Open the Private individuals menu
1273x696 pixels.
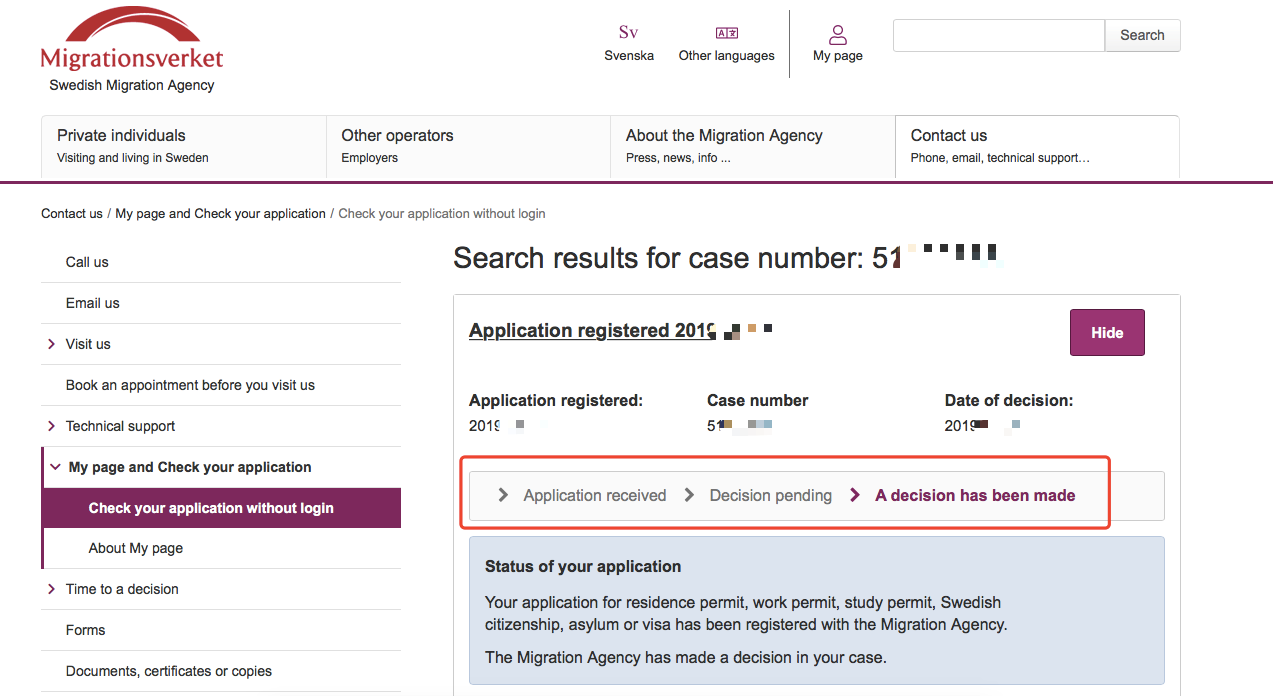pyautogui.click(x=184, y=146)
